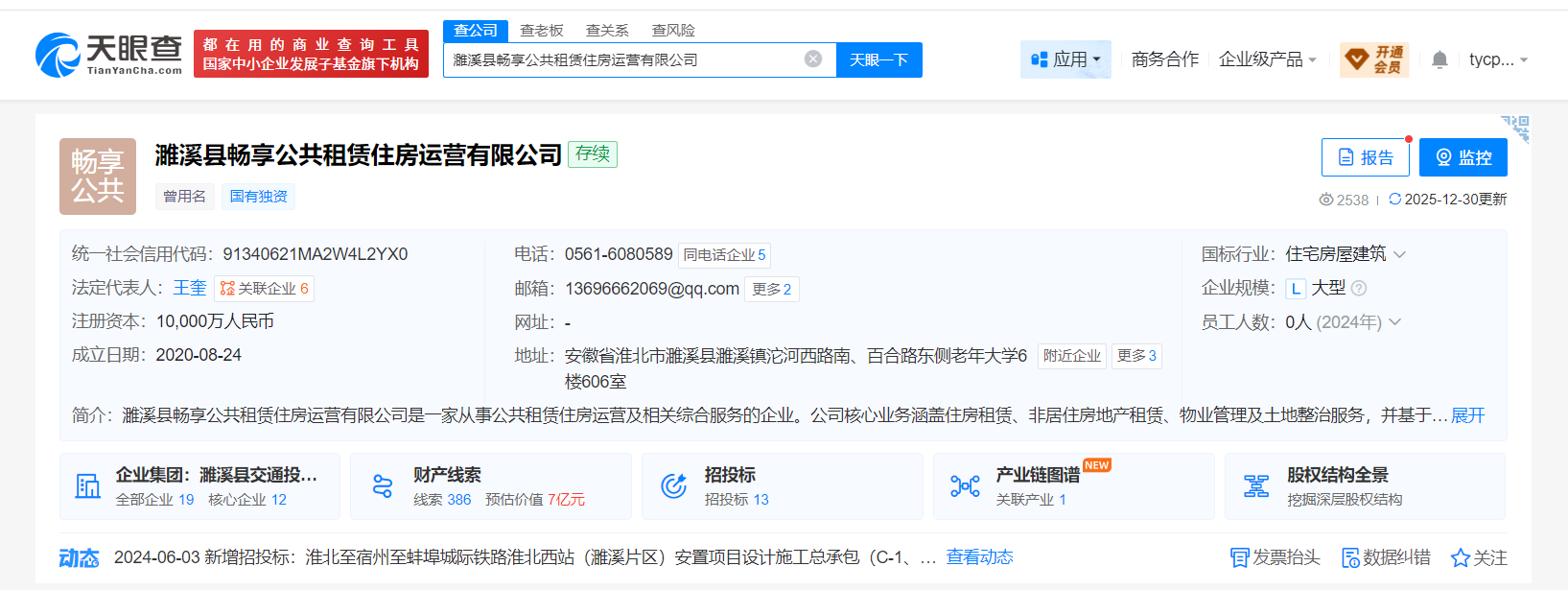Viewport: 1568px width, 590px height.
Task: Click the phone number 0561-6080589
Action: 619,254
